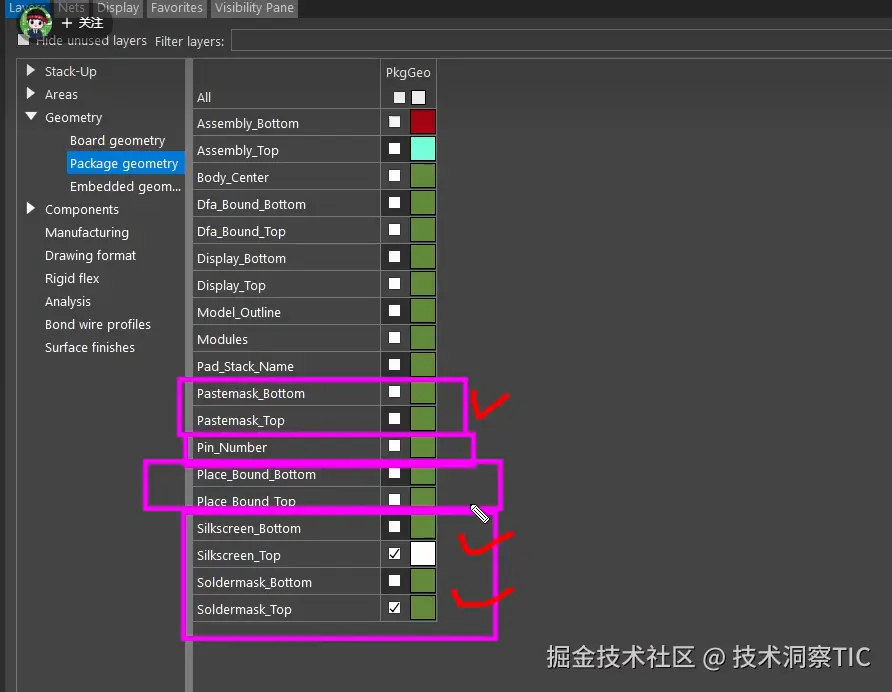Select Drawing format in the tree
892x692 pixels.
(x=90, y=256)
